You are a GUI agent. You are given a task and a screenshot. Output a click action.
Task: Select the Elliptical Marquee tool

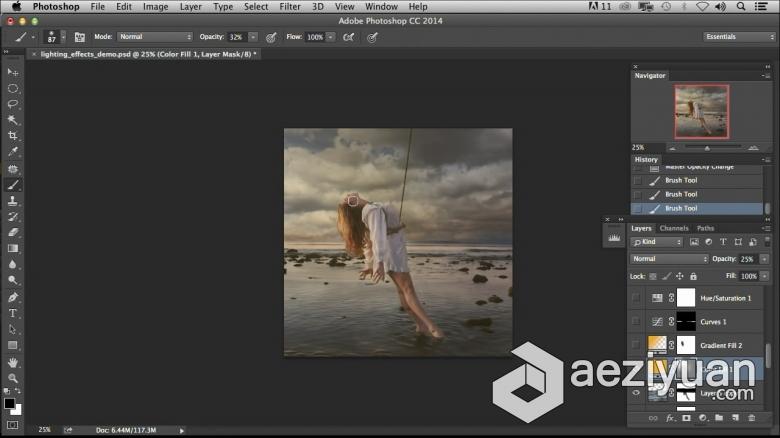13,89
